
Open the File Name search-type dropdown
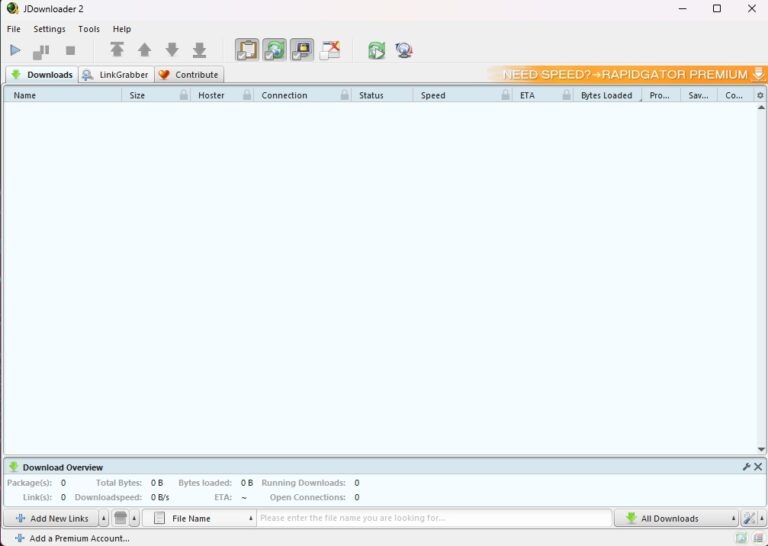pos(251,519)
